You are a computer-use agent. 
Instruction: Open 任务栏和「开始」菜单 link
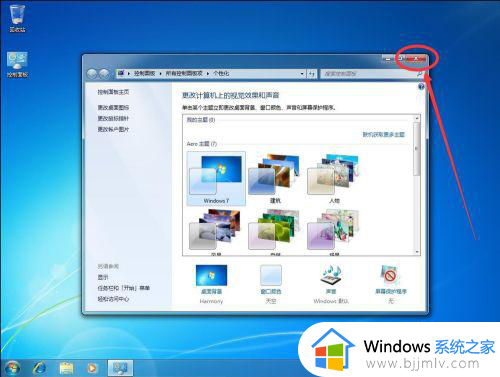coord(124,288)
